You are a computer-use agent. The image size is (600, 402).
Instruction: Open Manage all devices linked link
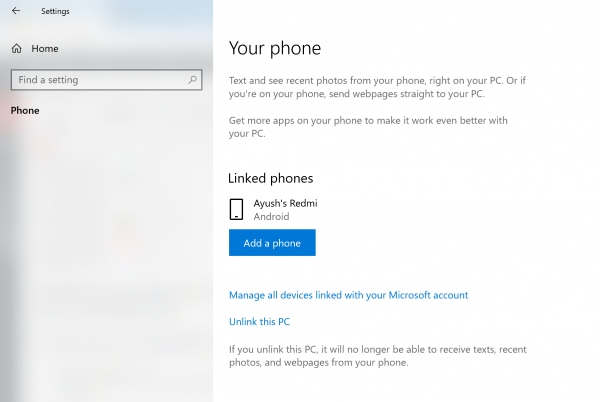(348, 295)
